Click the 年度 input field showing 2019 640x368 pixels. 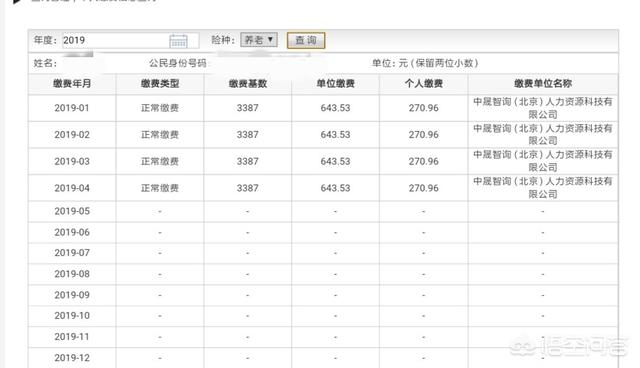tap(130, 40)
